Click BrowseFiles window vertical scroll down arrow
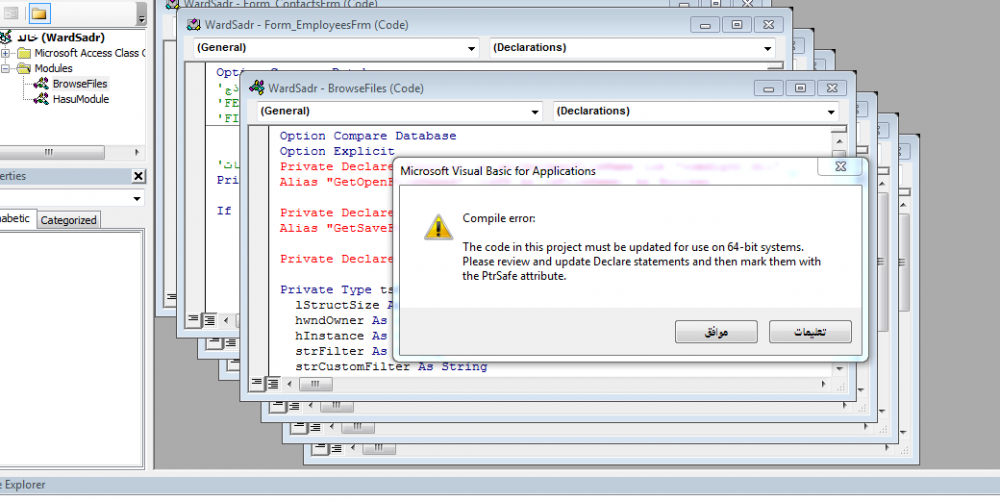 [839, 369]
